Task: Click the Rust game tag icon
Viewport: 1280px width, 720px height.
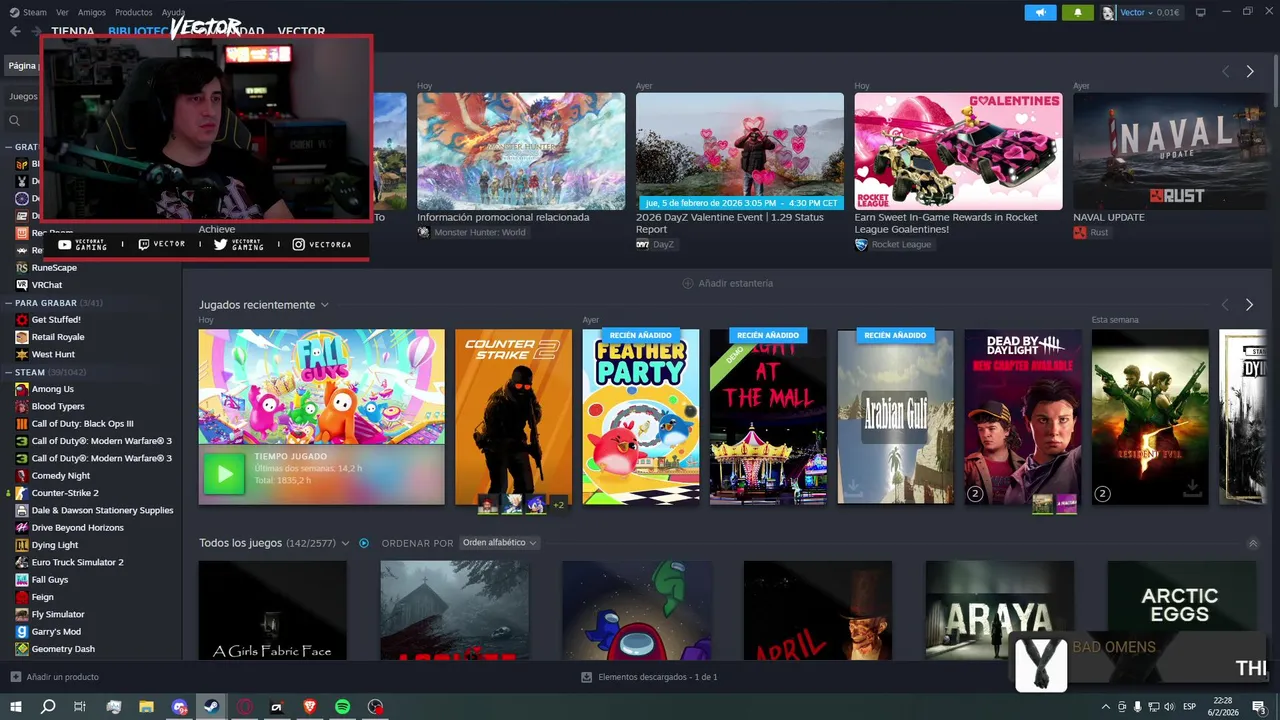Action: tap(1080, 232)
